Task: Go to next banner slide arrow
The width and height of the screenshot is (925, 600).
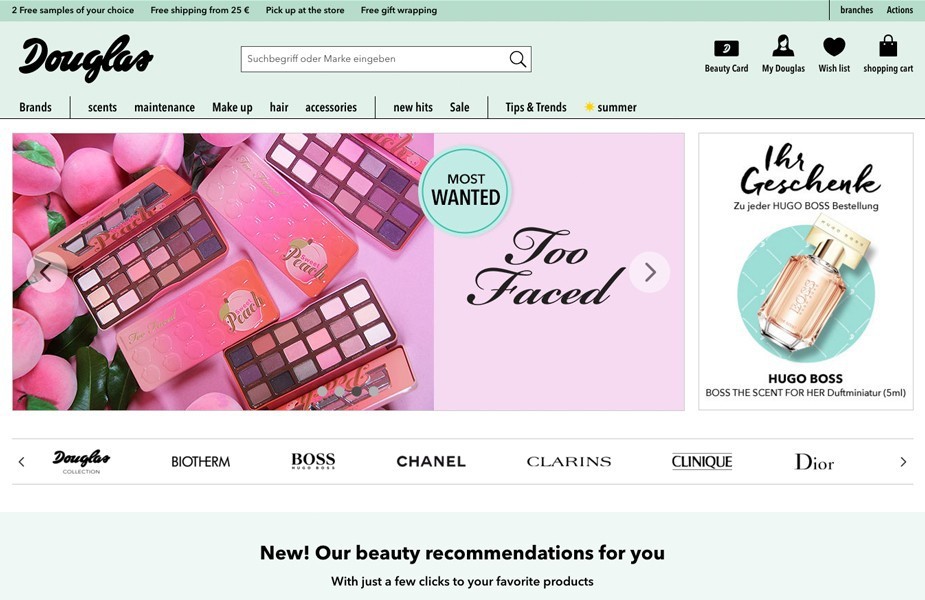Action: point(650,272)
